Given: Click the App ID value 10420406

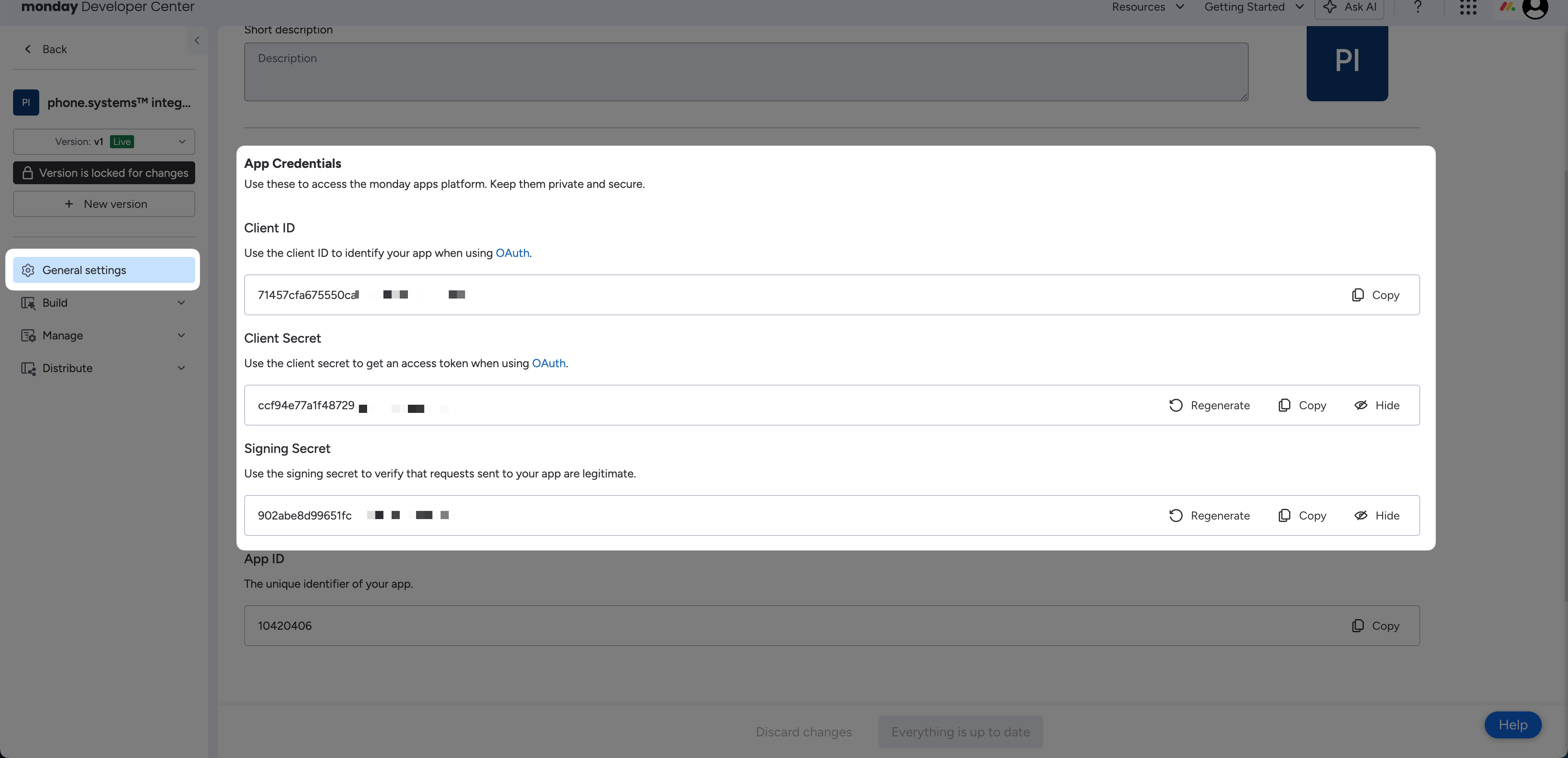Looking at the screenshot, I should click(285, 626).
